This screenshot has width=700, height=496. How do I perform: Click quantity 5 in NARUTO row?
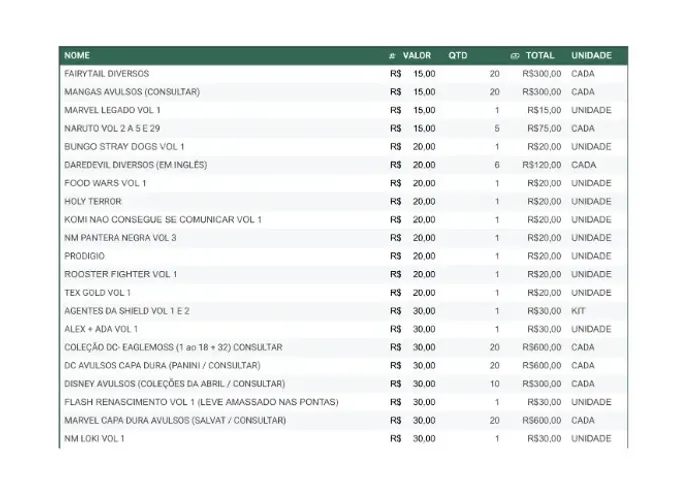click(497, 129)
